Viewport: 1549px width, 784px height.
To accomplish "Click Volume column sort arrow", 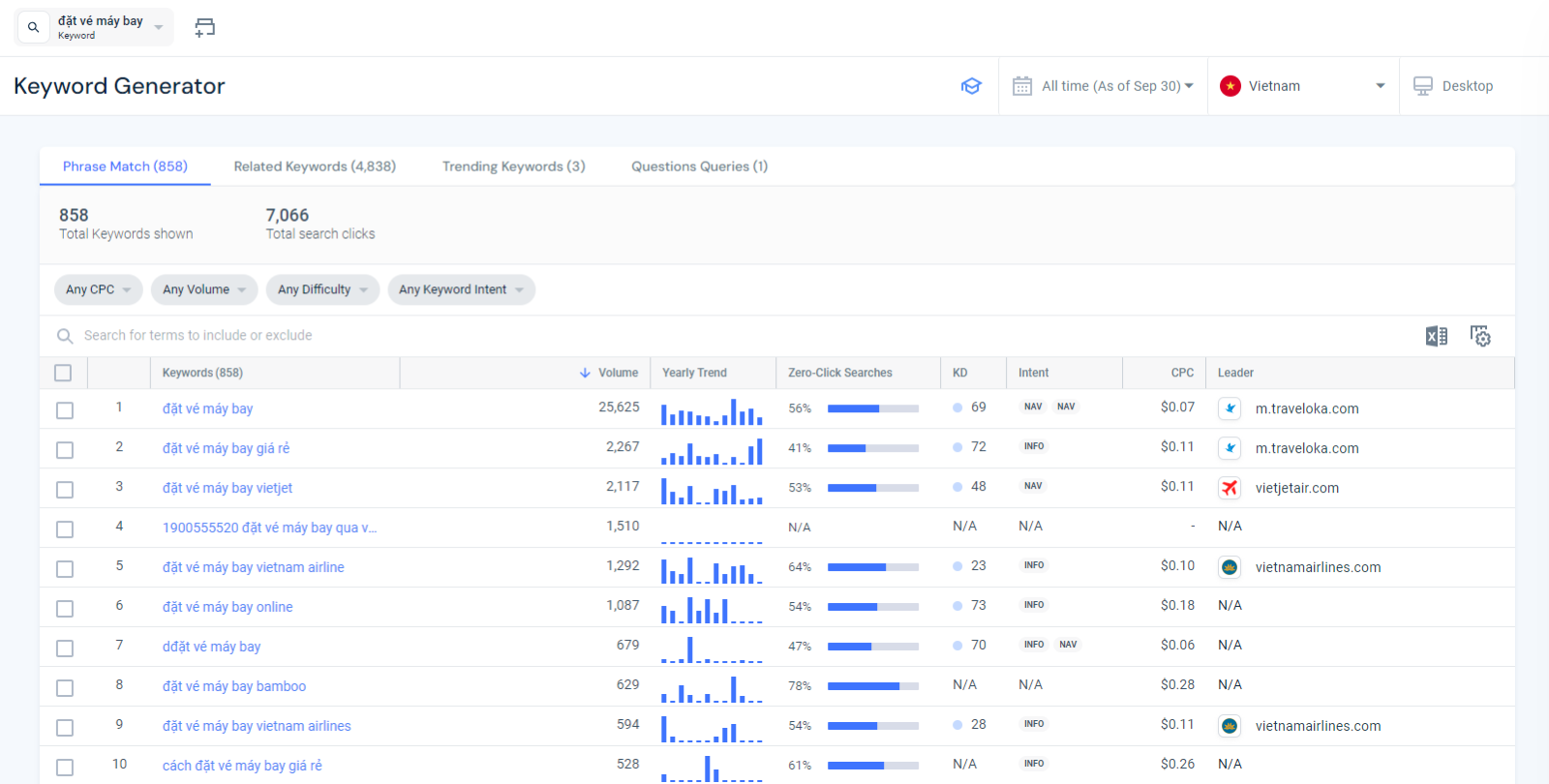I will click(585, 373).
